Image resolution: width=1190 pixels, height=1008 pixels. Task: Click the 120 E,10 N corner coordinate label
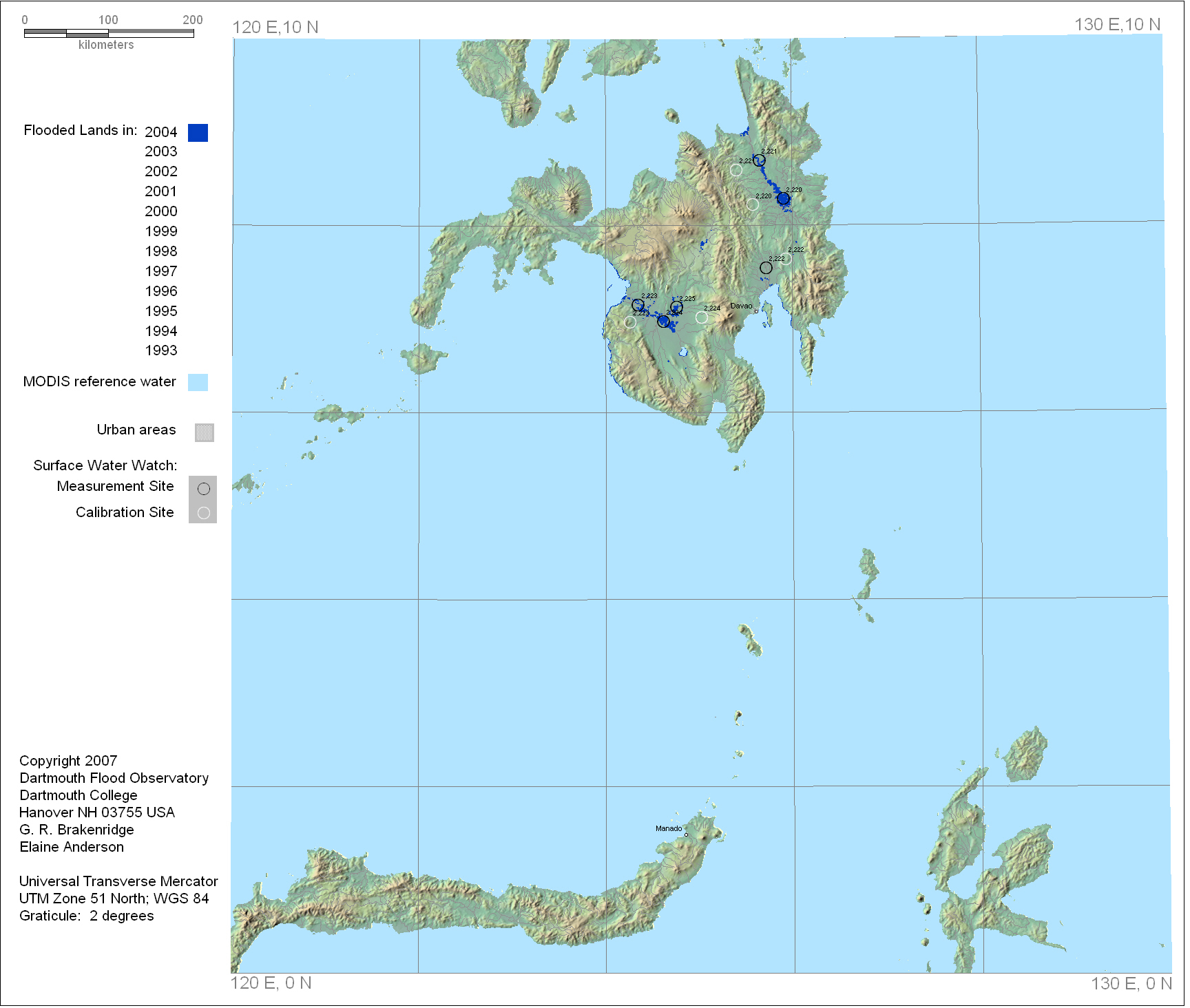pos(276,28)
